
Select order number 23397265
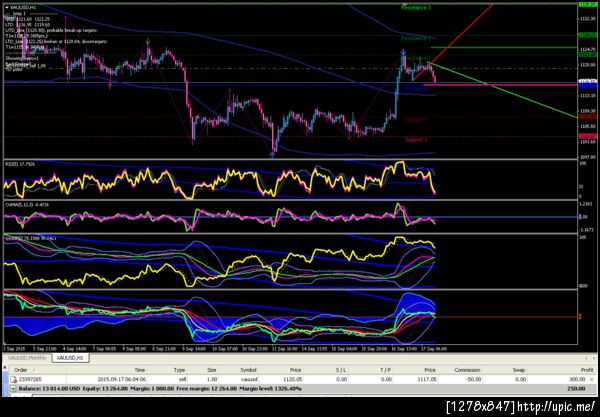click(30, 380)
